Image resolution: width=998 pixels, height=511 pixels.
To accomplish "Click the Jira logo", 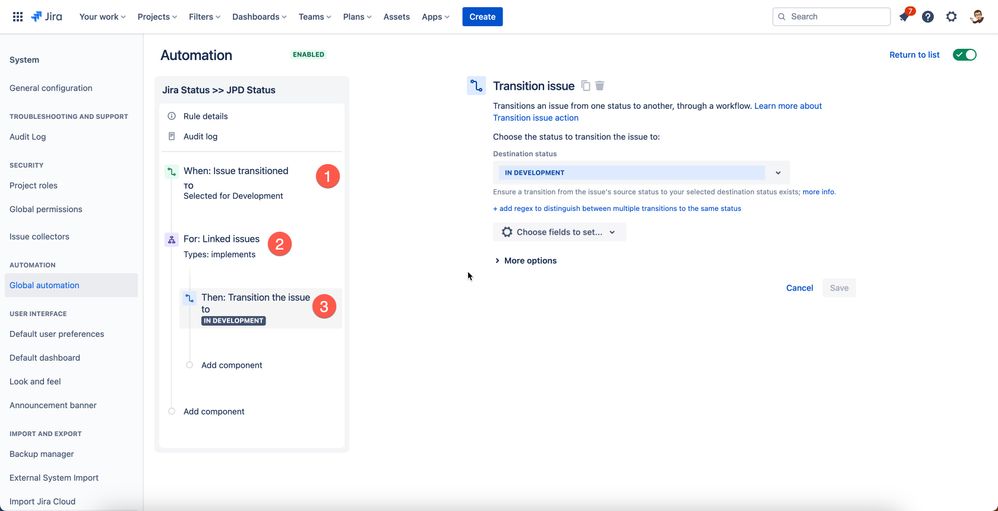I will pos(46,17).
